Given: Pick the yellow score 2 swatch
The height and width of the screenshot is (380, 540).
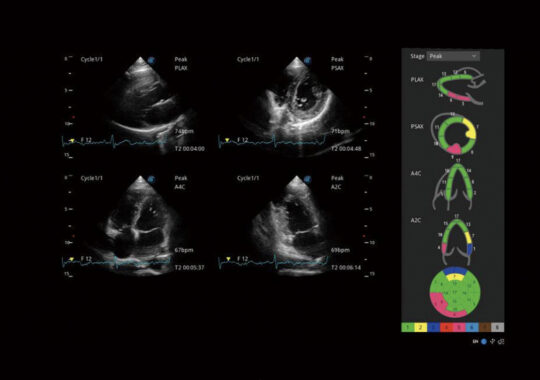Looking at the screenshot, I should [x=420, y=327].
